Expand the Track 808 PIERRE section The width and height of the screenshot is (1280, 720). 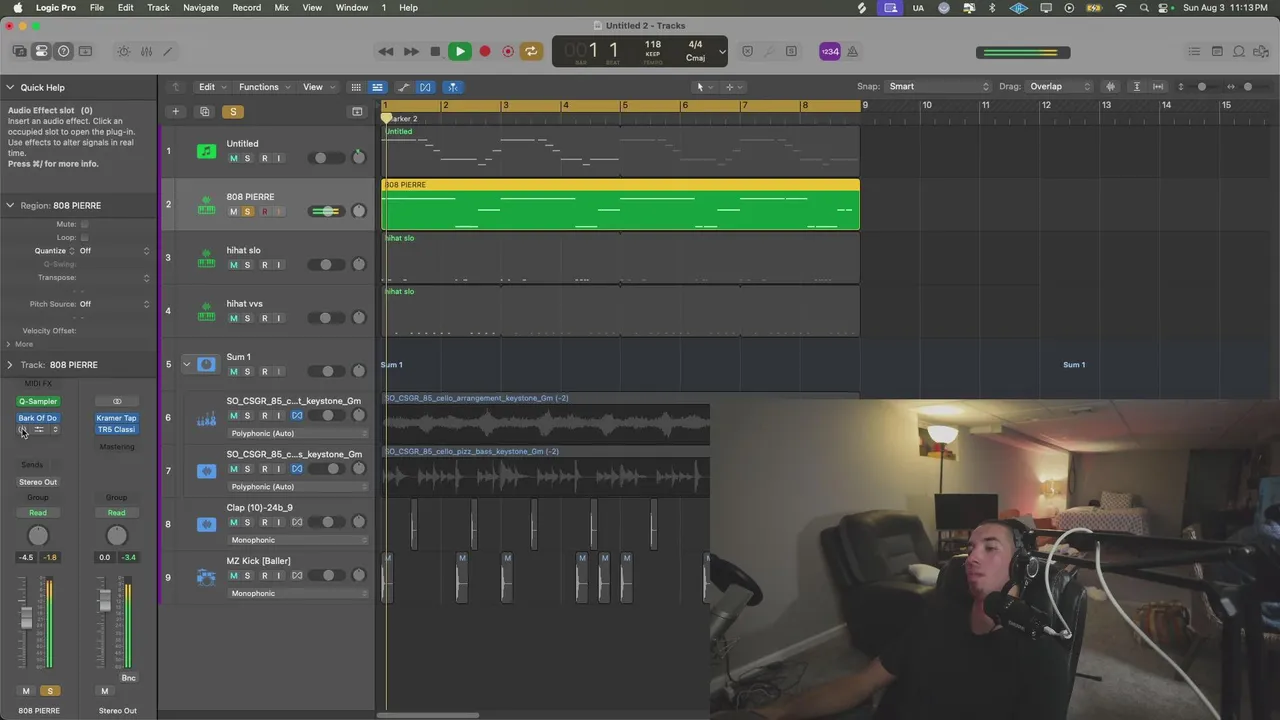[9, 365]
